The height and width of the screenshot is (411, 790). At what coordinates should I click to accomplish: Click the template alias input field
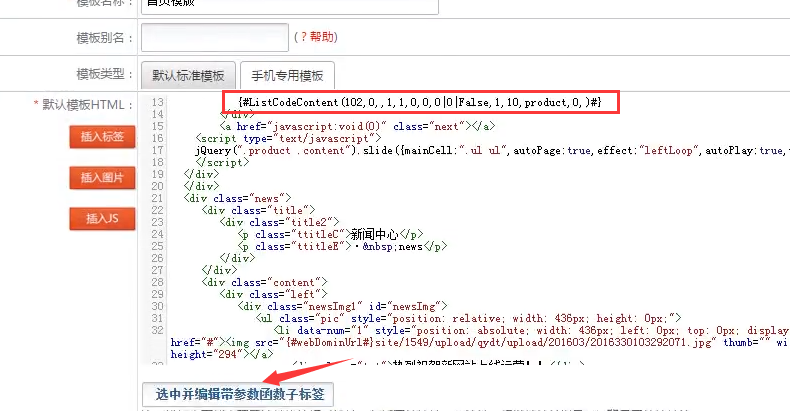[x=214, y=37]
